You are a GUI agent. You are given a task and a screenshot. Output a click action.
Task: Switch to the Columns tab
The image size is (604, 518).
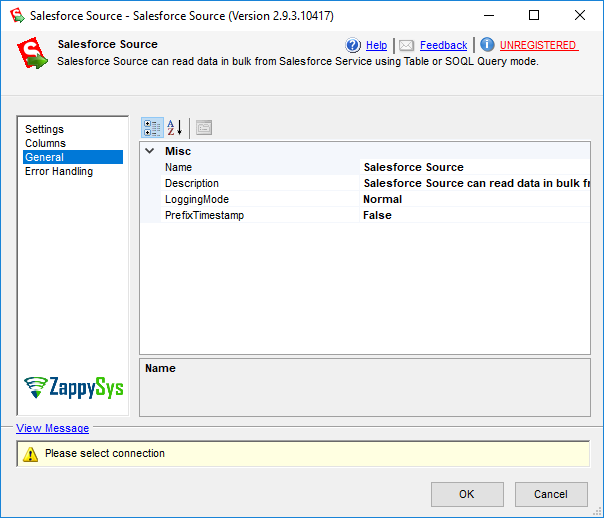45,143
